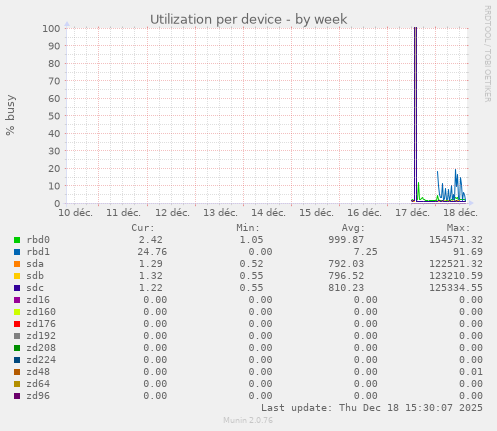Click the 18 déc. x-axis date label

click(460, 213)
